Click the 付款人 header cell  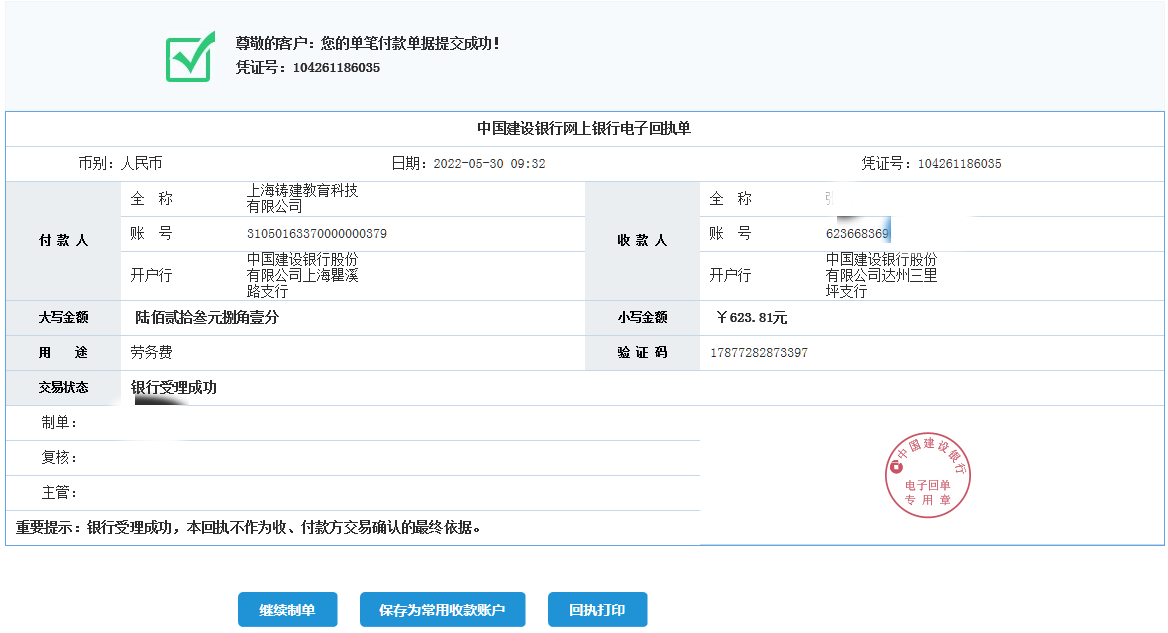[63, 241]
